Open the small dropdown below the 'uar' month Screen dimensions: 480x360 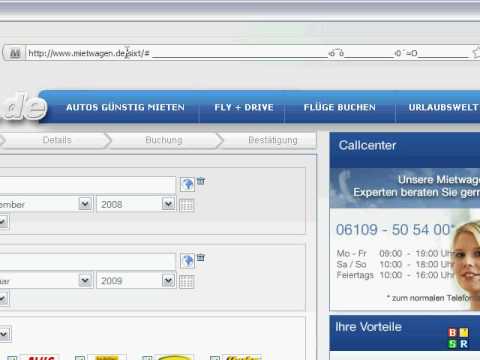pyautogui.click(x=4, y=298)
